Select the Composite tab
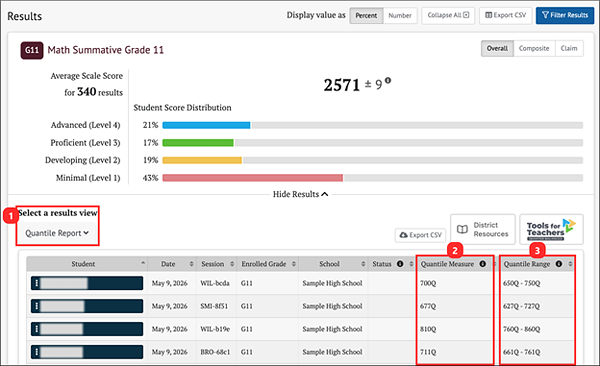The width and height of the screenshot is (600, 366). [534, 48]
